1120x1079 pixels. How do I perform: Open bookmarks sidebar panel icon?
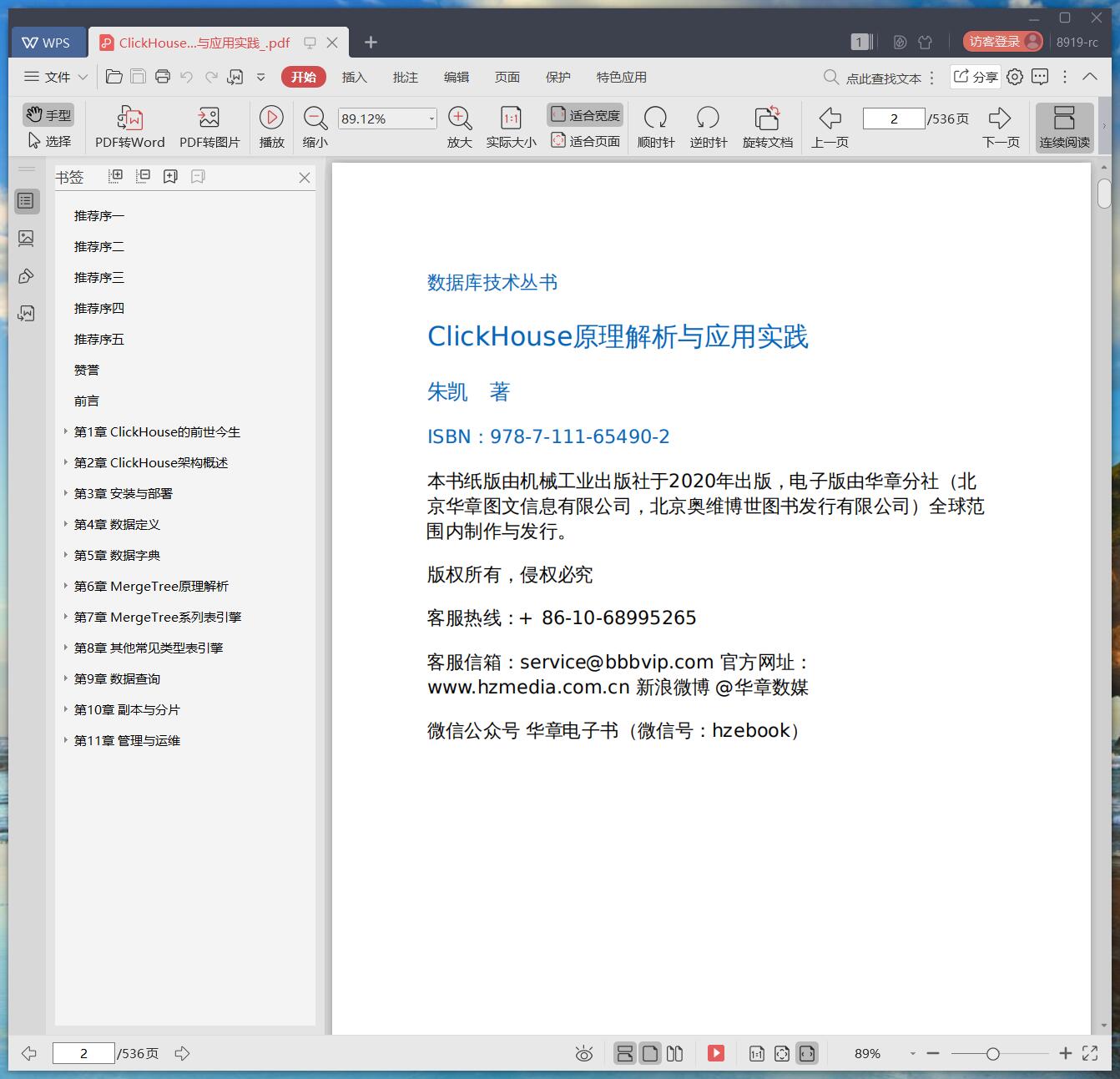pos(26,201)
